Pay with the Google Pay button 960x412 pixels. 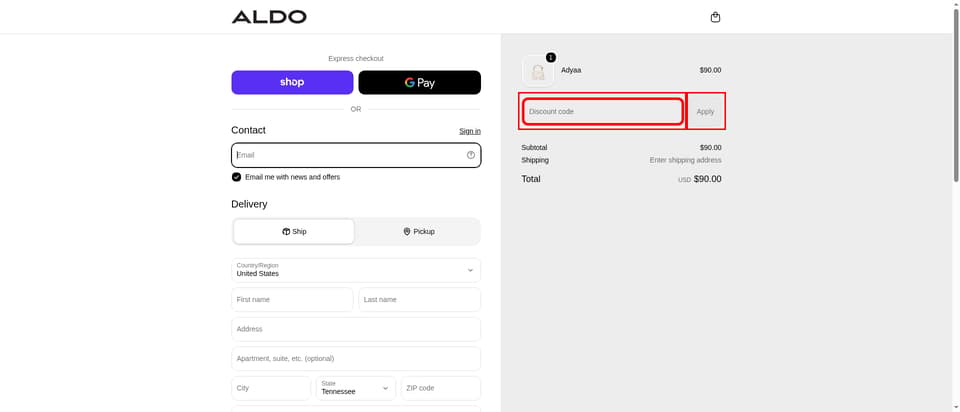(x=419, y=83)
